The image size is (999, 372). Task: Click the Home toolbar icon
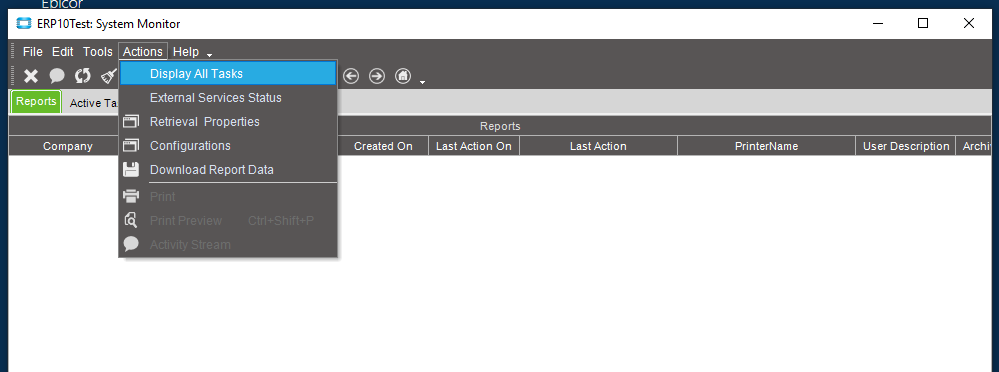(403, 76)
